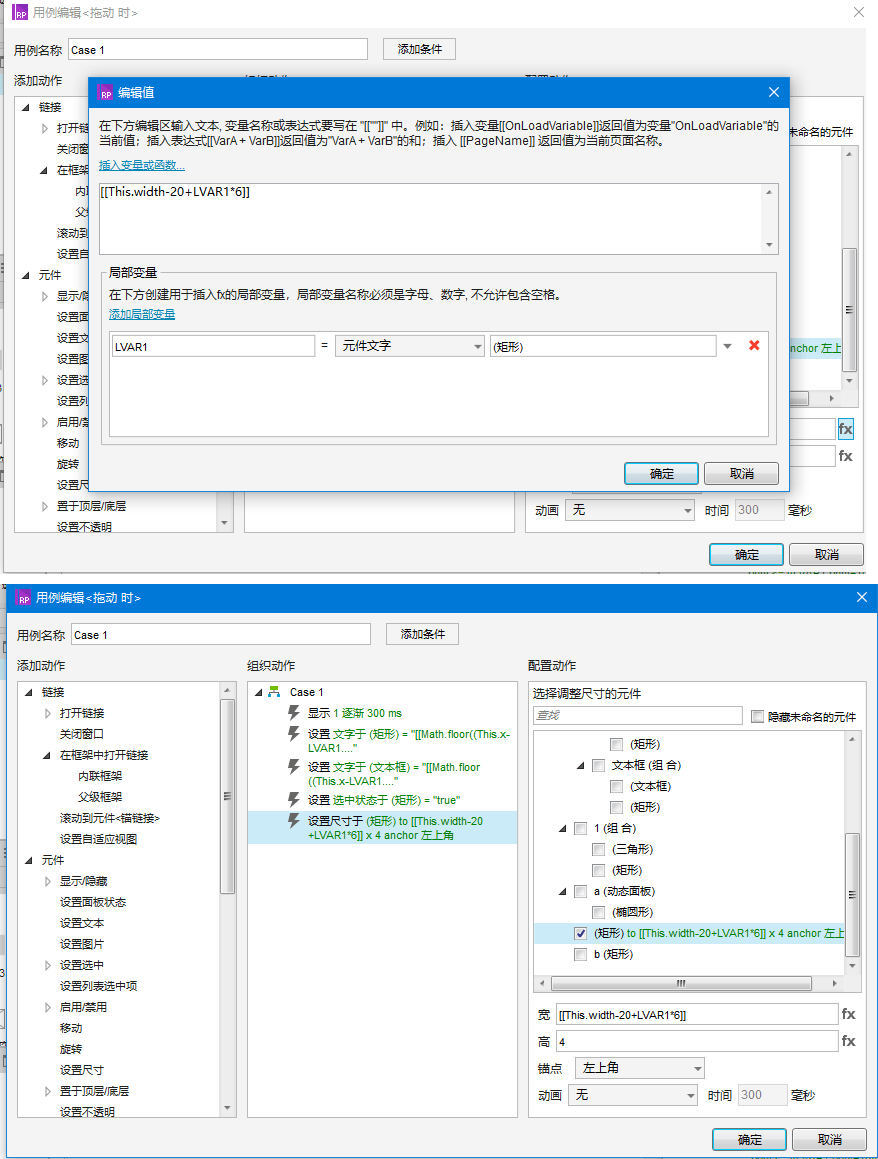Click 添加条件 button in lower dialog
Screen dimensions: 878x1159
pyautogui.click(x=429, y=634)
